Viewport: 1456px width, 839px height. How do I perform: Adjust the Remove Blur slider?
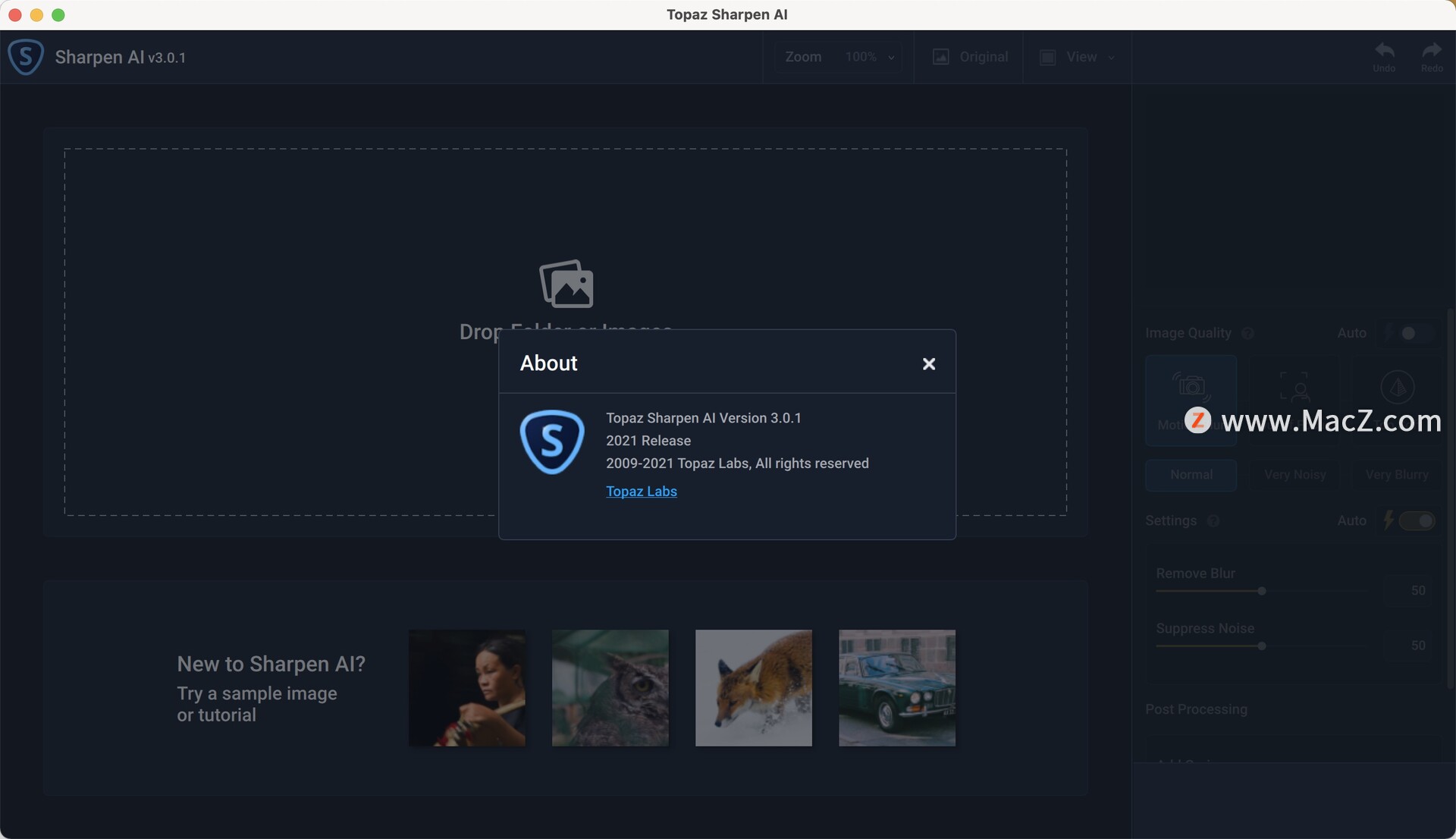pos(1261,591)
